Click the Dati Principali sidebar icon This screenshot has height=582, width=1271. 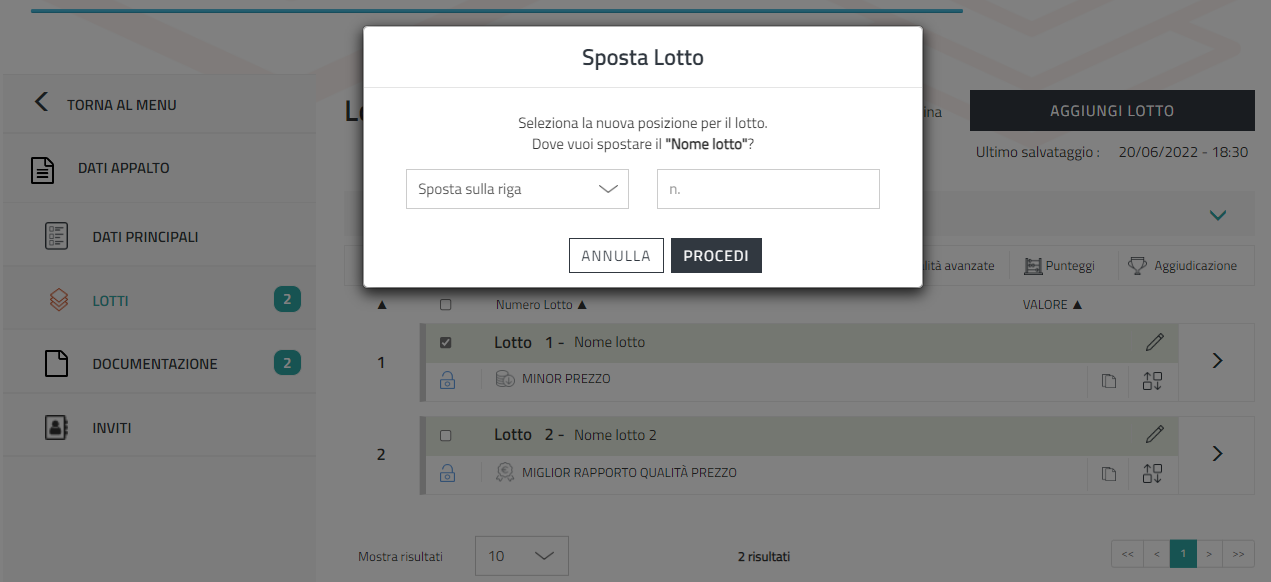click(57, 237)
